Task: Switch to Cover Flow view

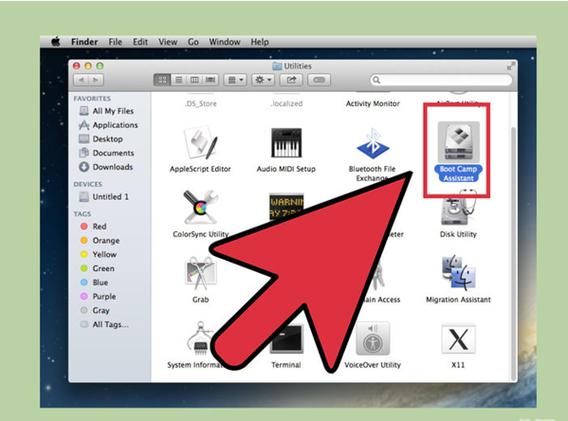Action: click(x=210, y=80)
